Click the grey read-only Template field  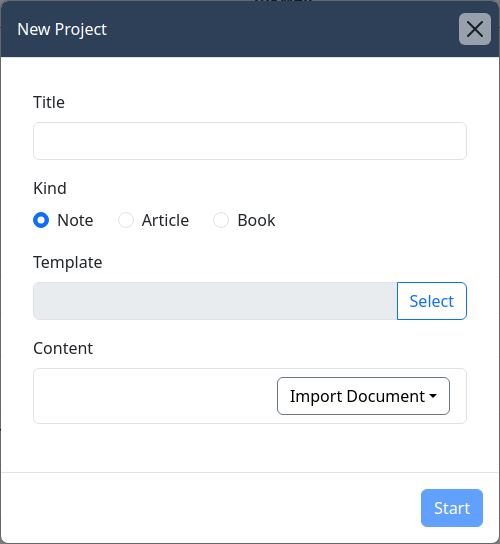point(215,301)
